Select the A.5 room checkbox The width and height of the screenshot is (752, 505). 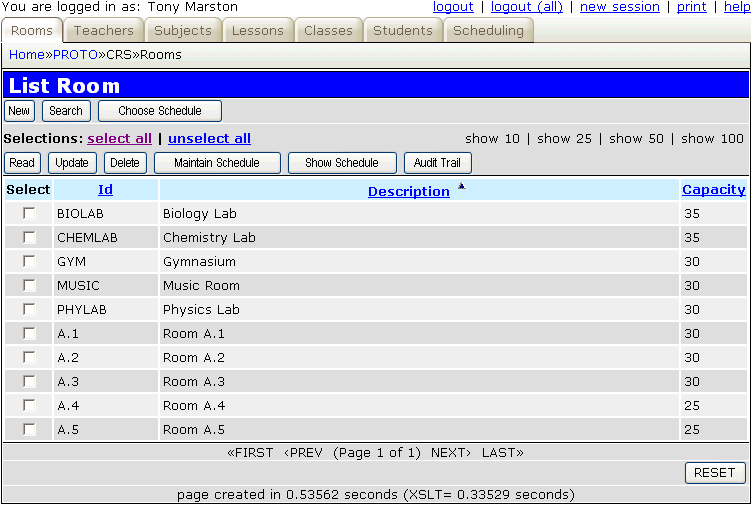point(29,429)
